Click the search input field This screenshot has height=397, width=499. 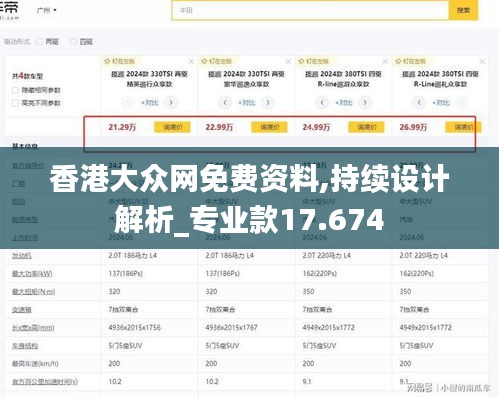click(x=310, y=10)
